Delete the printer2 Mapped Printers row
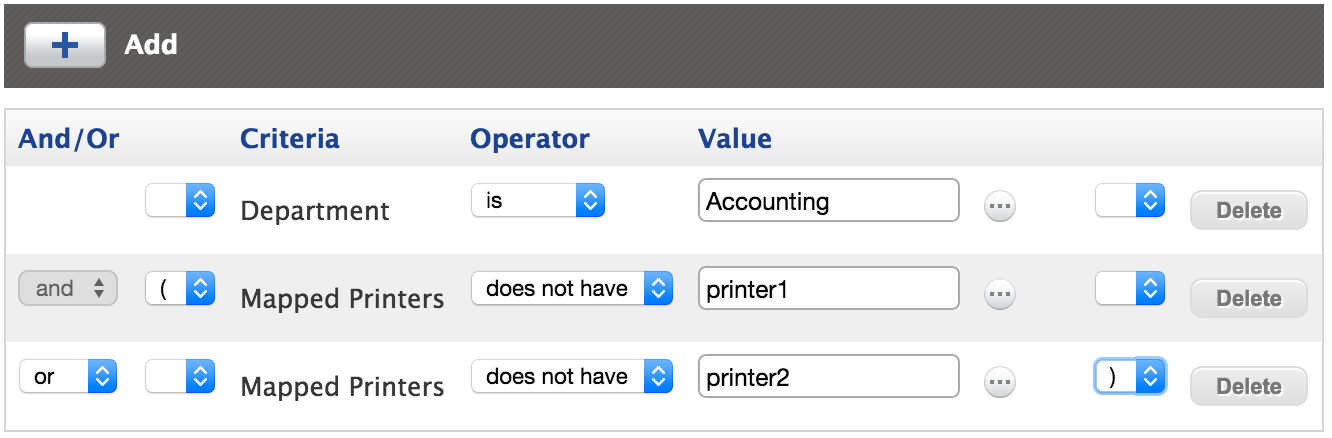Image resolution: width=1332 pixels, height=438 pixels. 1248,386
